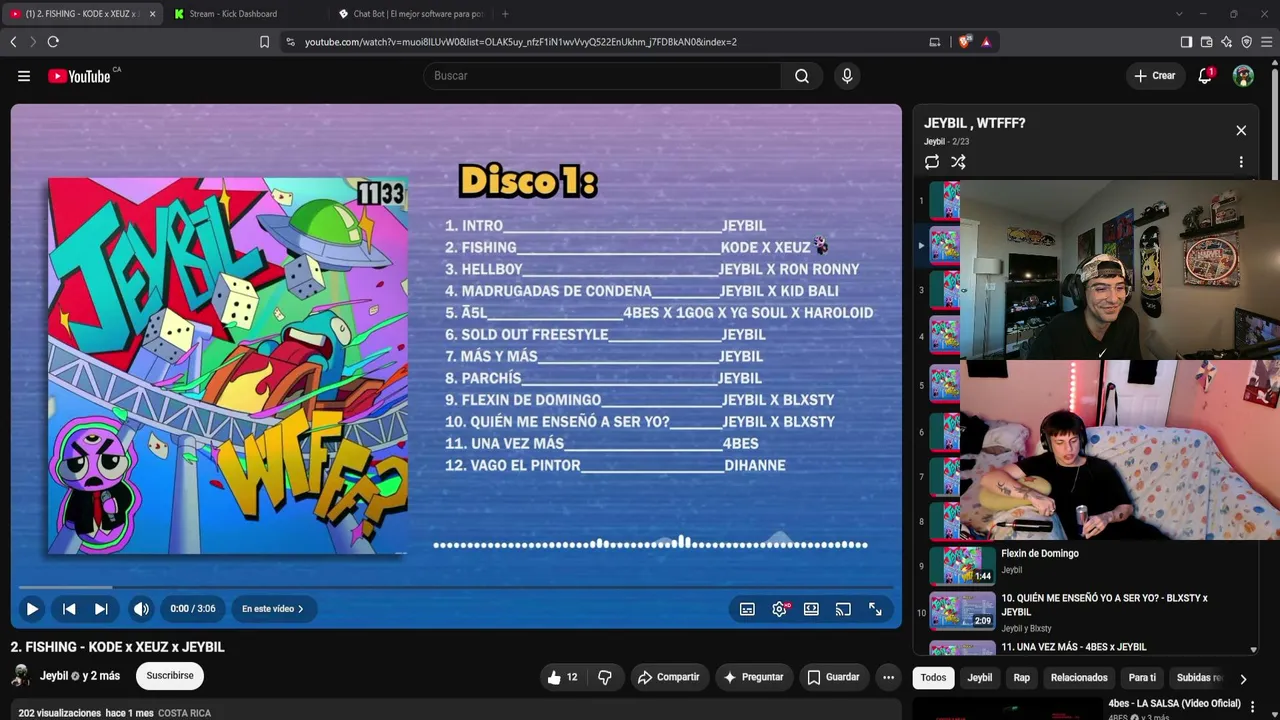The width and height of the screenshot is (1280, 720).
Task: Play QUIÉN ME ENSEÑÓ A SER YO? from playlist
Action: pos(1085,612)
